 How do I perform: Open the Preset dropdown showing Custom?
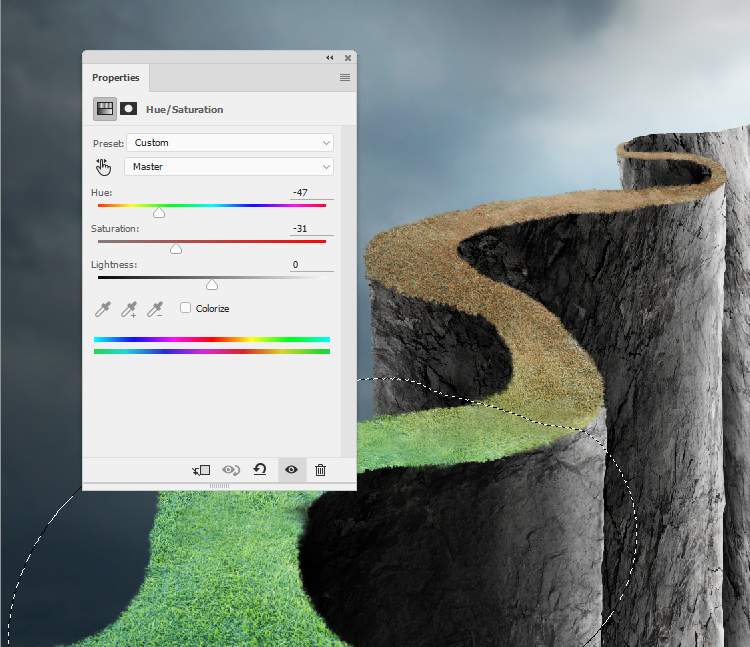(x=230, y=143)
